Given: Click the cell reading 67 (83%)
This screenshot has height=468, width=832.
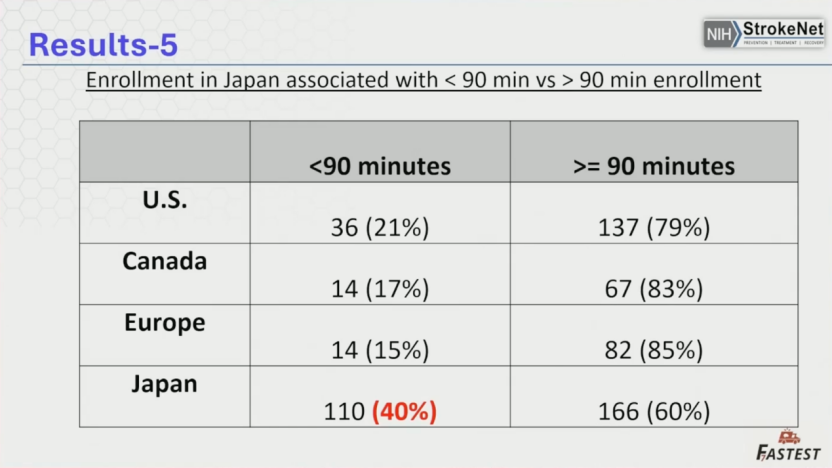Looking at the screenshot, I should 654,289.
